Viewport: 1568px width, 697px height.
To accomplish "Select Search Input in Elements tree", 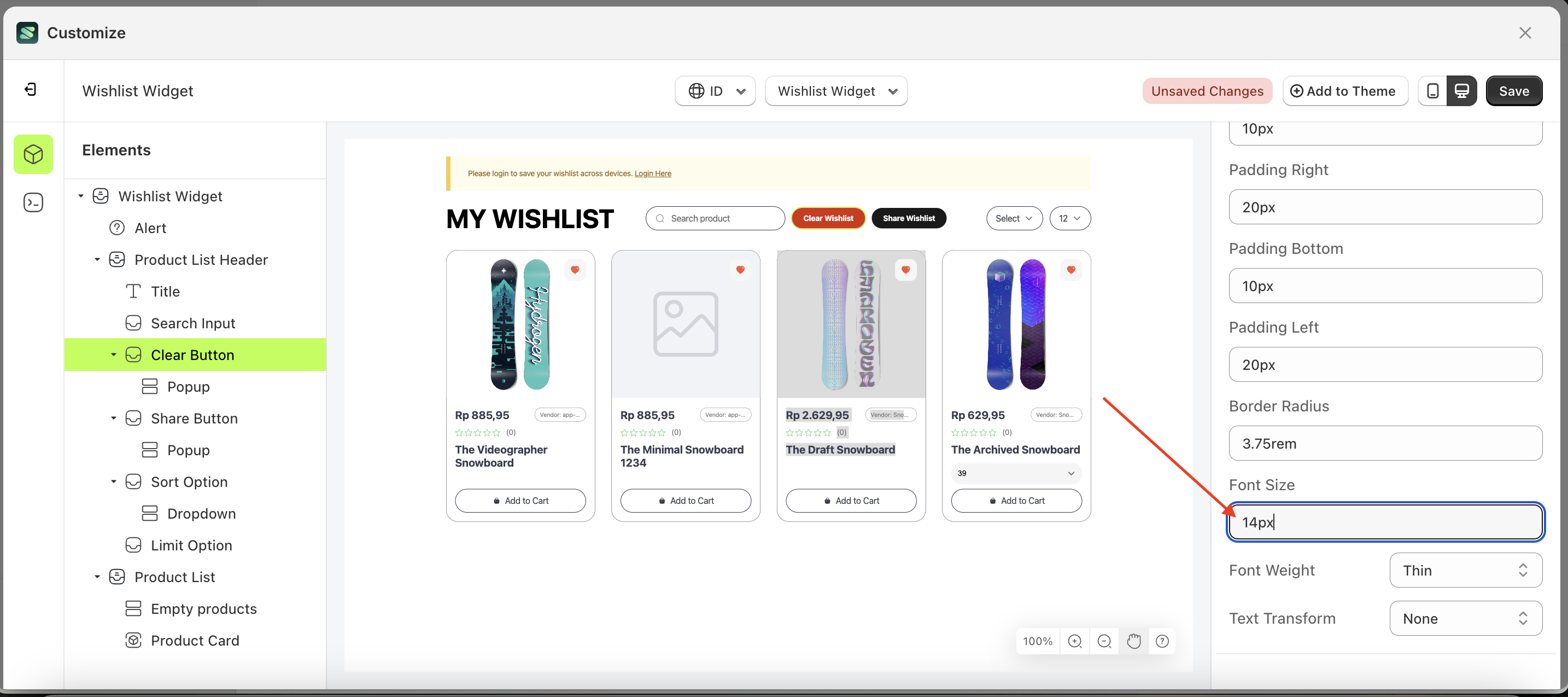I will point(193,323).
